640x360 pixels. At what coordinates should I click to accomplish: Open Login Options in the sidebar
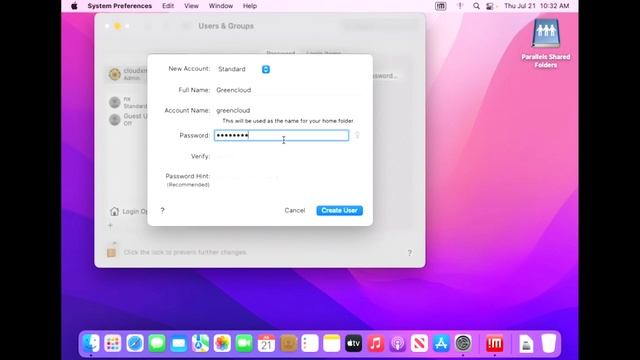click(128, 211)
